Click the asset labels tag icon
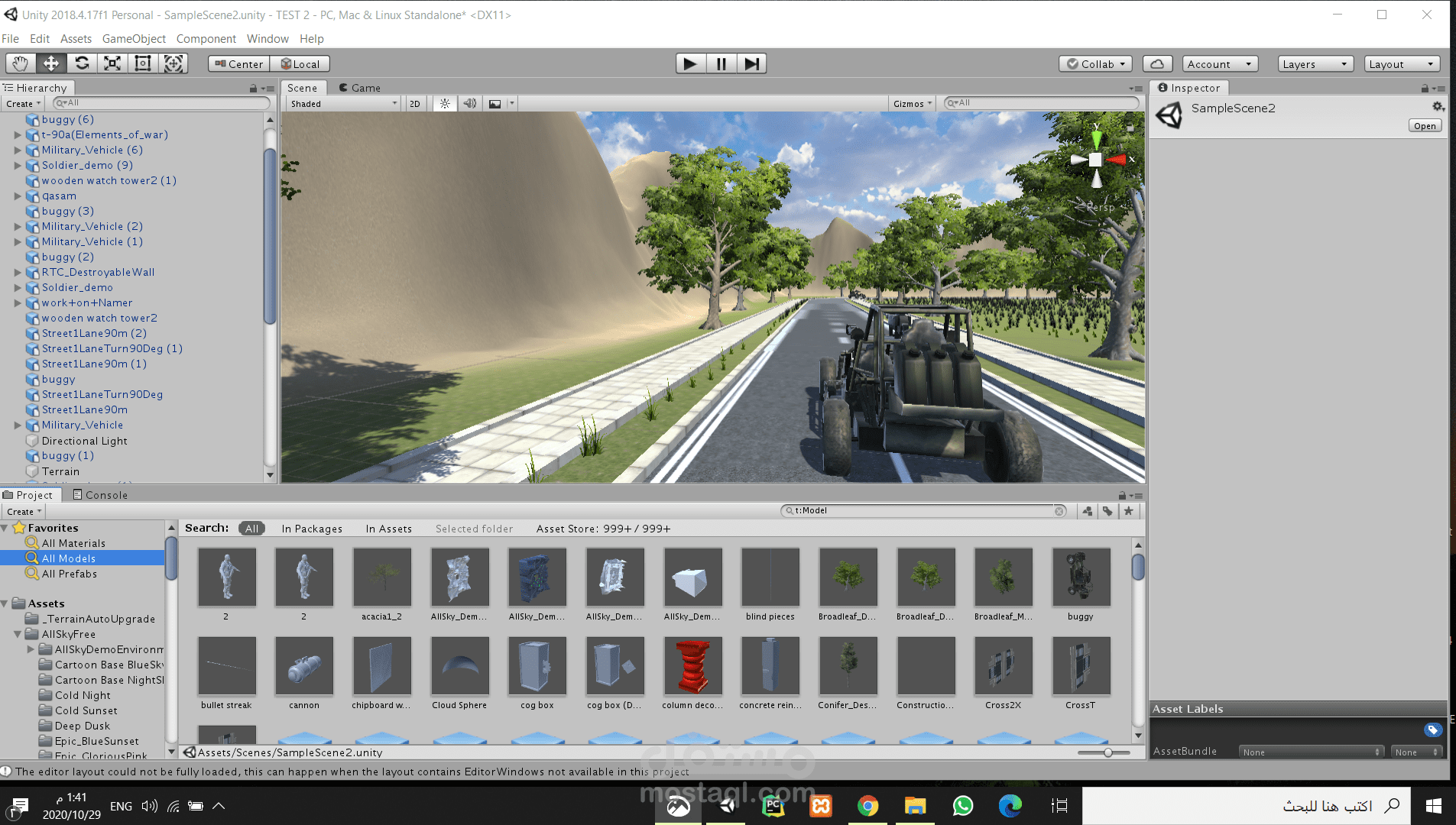Viewport: 1456px width, 825px height. (x=1433, y=730)
